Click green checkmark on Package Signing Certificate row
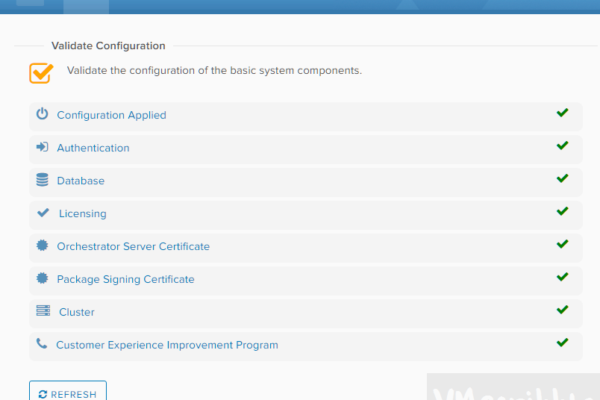The image size is (600, 400). pyautogui.click(x=562, y=276)
